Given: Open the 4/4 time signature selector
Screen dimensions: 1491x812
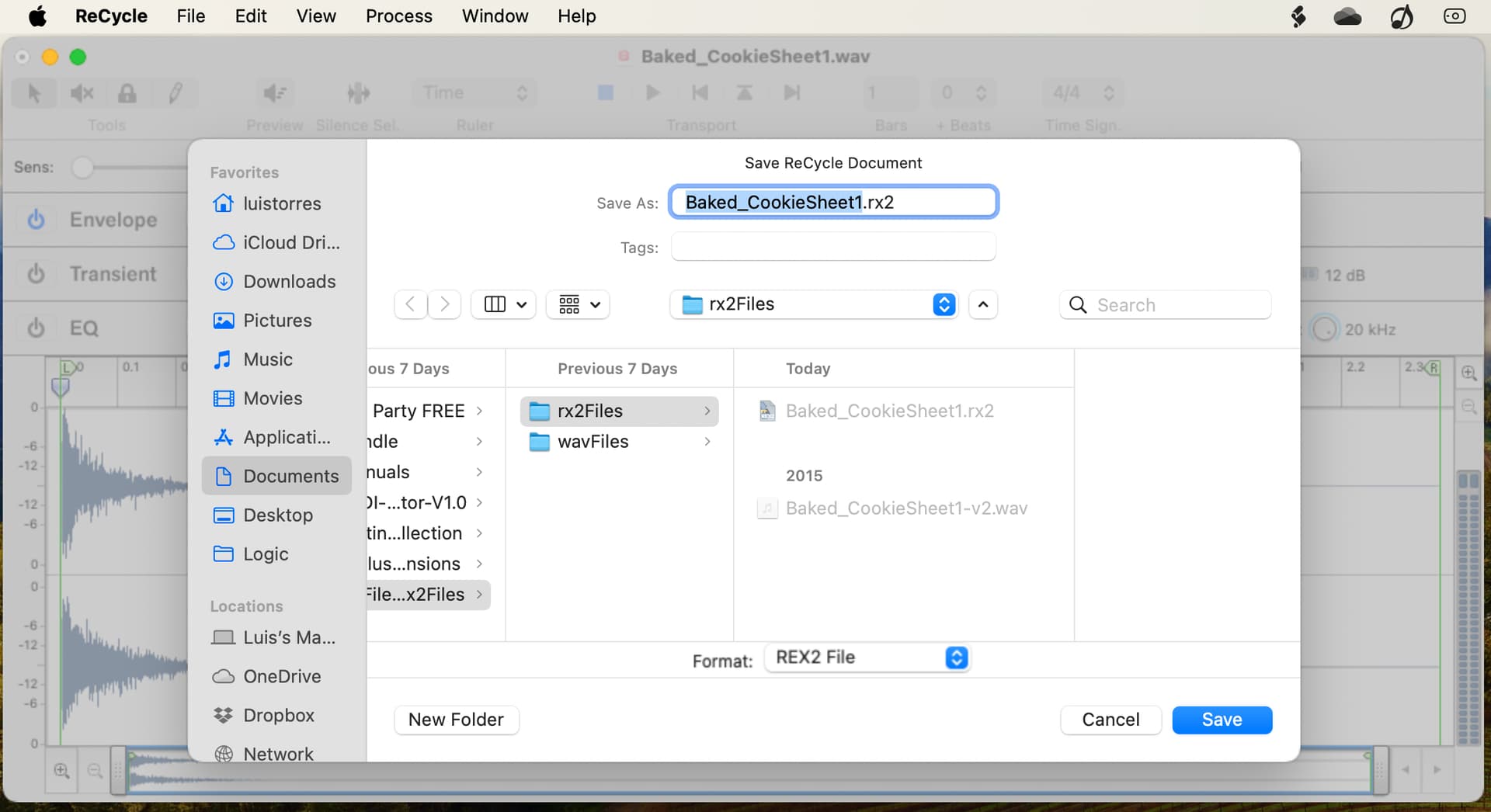Looking at the screenshot, I should pyautogui.click(x=1083, y=93).
